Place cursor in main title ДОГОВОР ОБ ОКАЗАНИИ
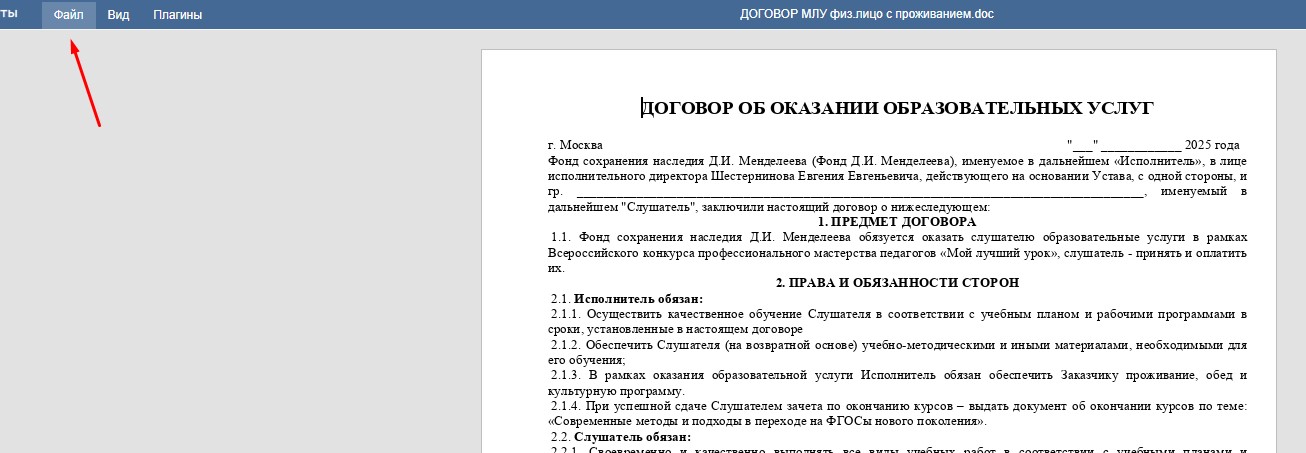The height and width of the screenshot is (453, 1306). click(x=897, y=108)
